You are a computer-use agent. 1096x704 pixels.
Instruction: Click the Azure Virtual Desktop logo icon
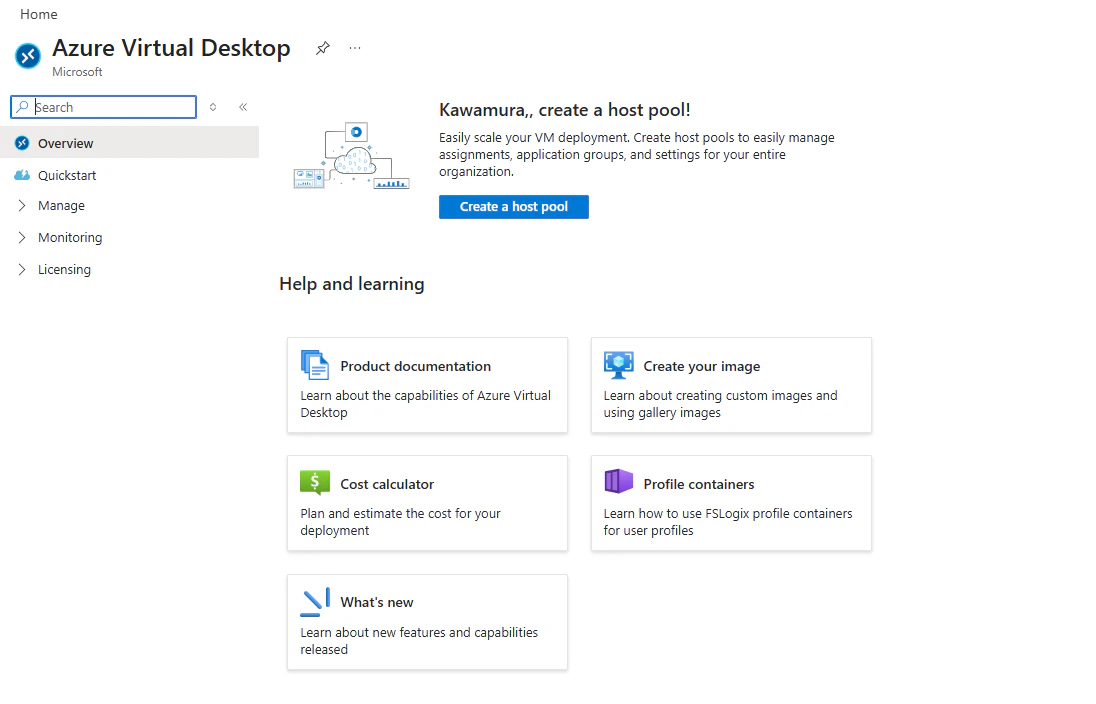click(x=28, y=56)
